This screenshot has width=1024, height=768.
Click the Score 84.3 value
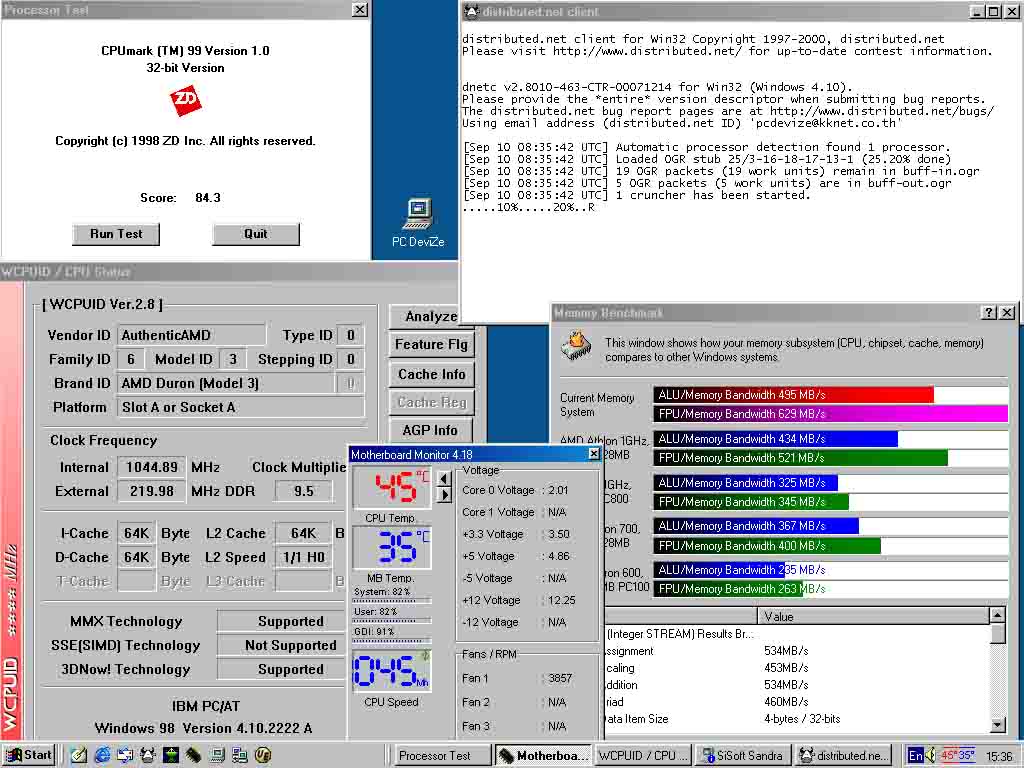(x=208, y=198)
